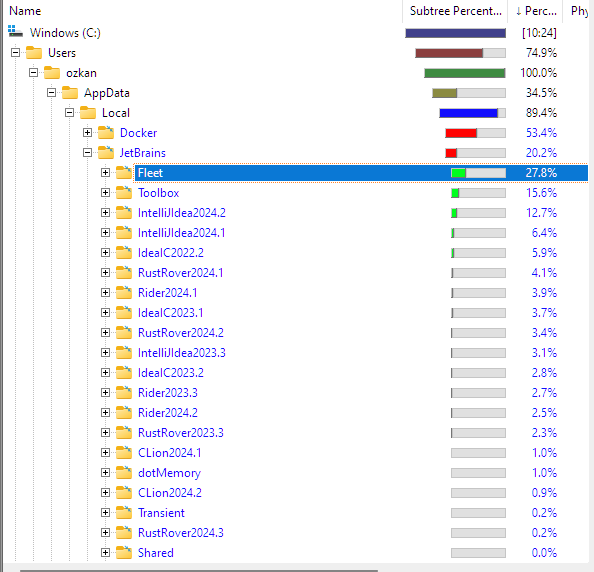Image resolution: width=594 pixels, height=572 pixels.
Task: Expand the Docker folder node
Action: pyautogui.click(x=88, y=133)
